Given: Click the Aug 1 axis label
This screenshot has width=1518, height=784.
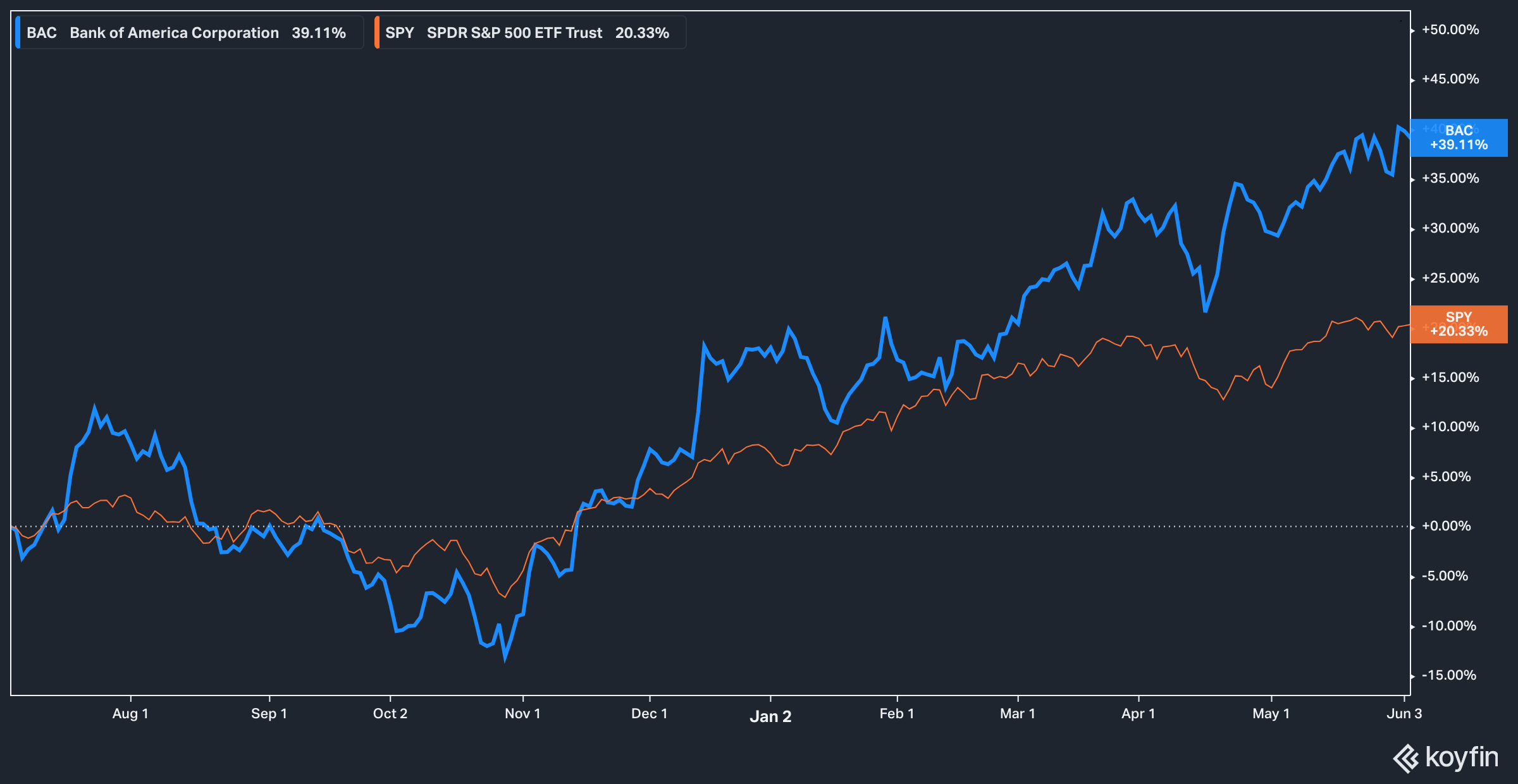Looking at the screenshot, I should point(130,714).
